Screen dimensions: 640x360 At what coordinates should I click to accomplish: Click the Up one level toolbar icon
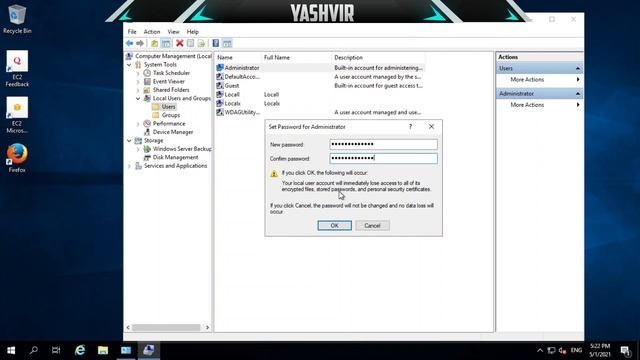(x=155, y=43)
